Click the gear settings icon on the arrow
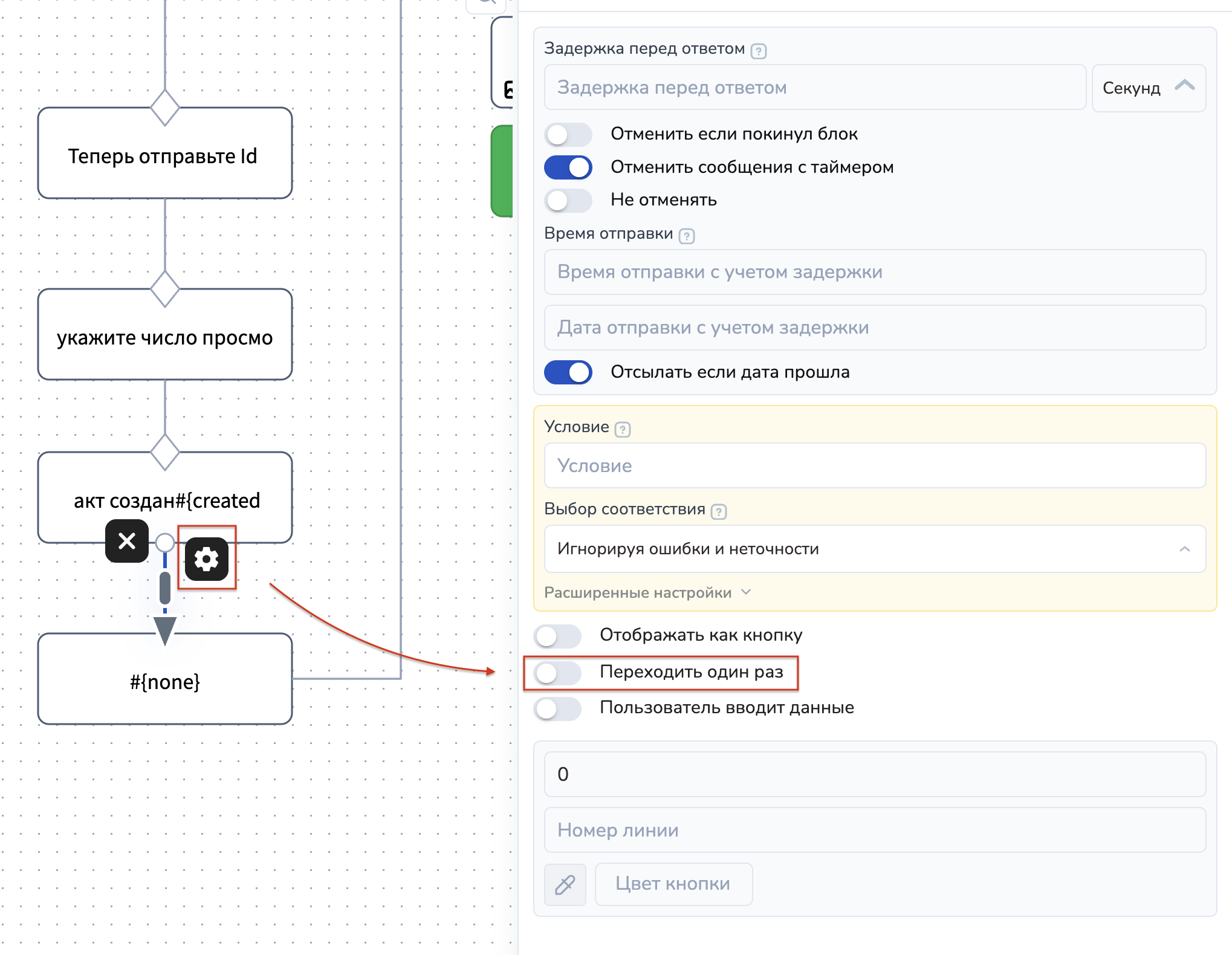Viewport: 1232px width, 955px height. point(206,558)
